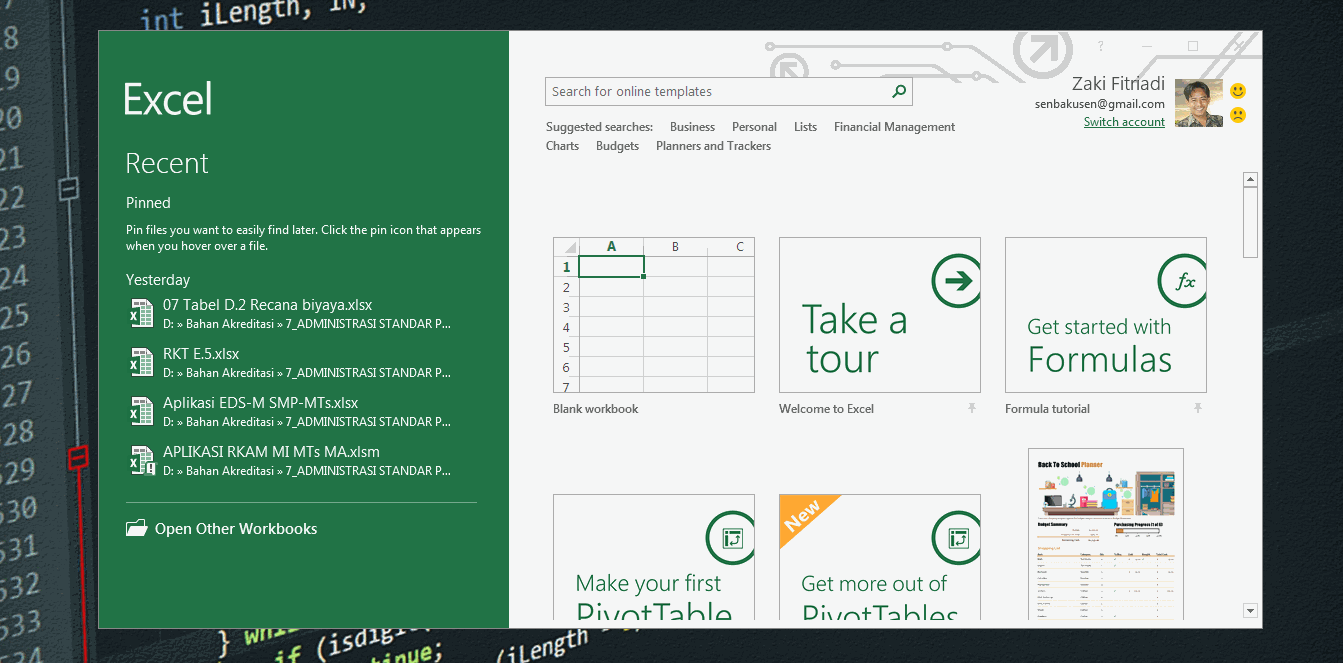Send positive feedback via the smiley face icon
1343x663 pixels.
1240,89
